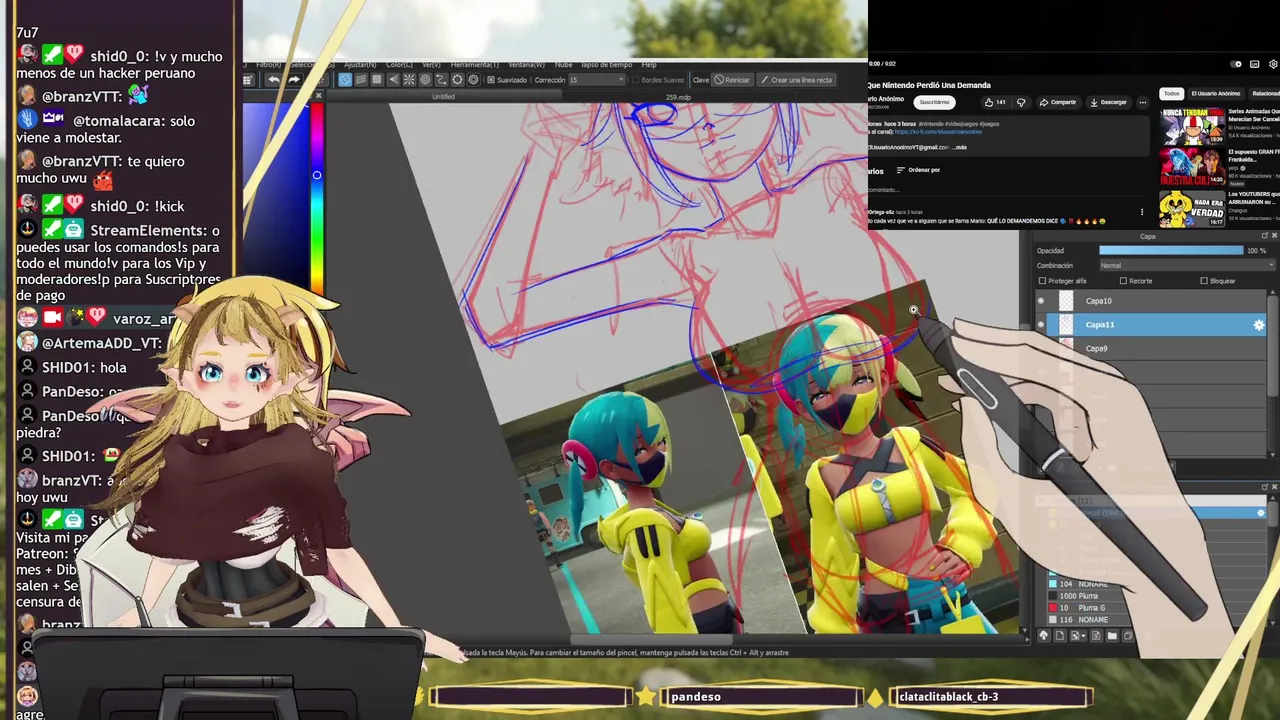Open the comment options three-dot menu
Viewport: 1280px width, 720px height.
(x=1142, y=212)
